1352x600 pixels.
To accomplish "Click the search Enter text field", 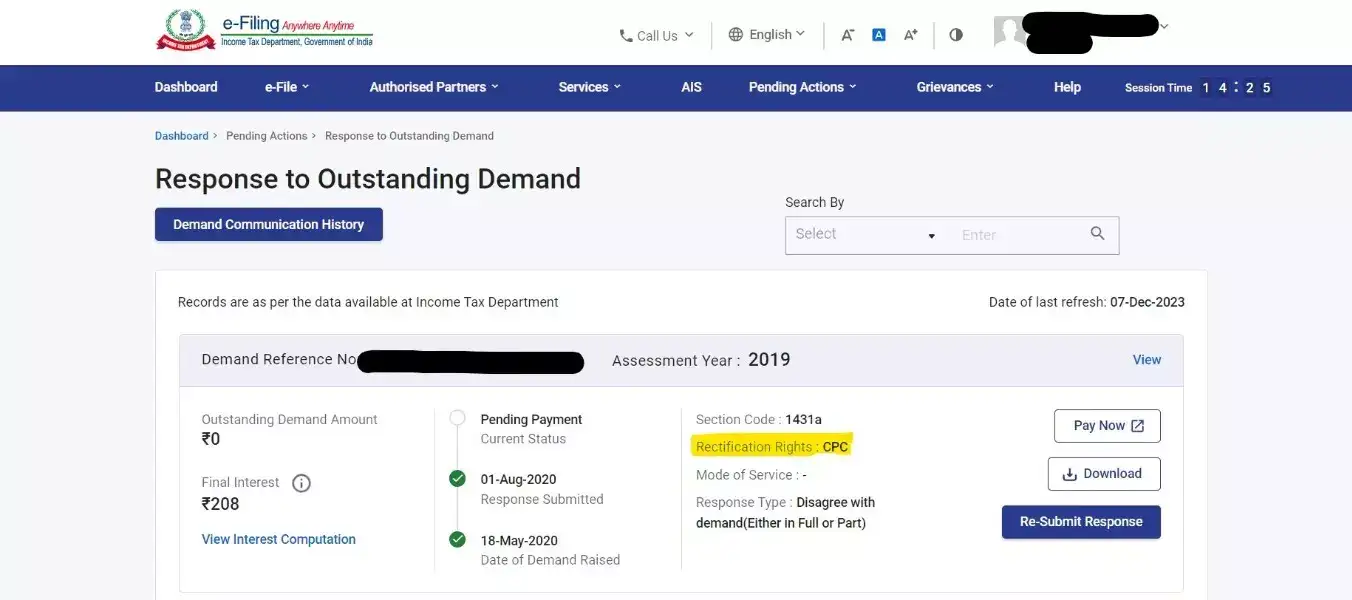I will (x=1015, y=235).
